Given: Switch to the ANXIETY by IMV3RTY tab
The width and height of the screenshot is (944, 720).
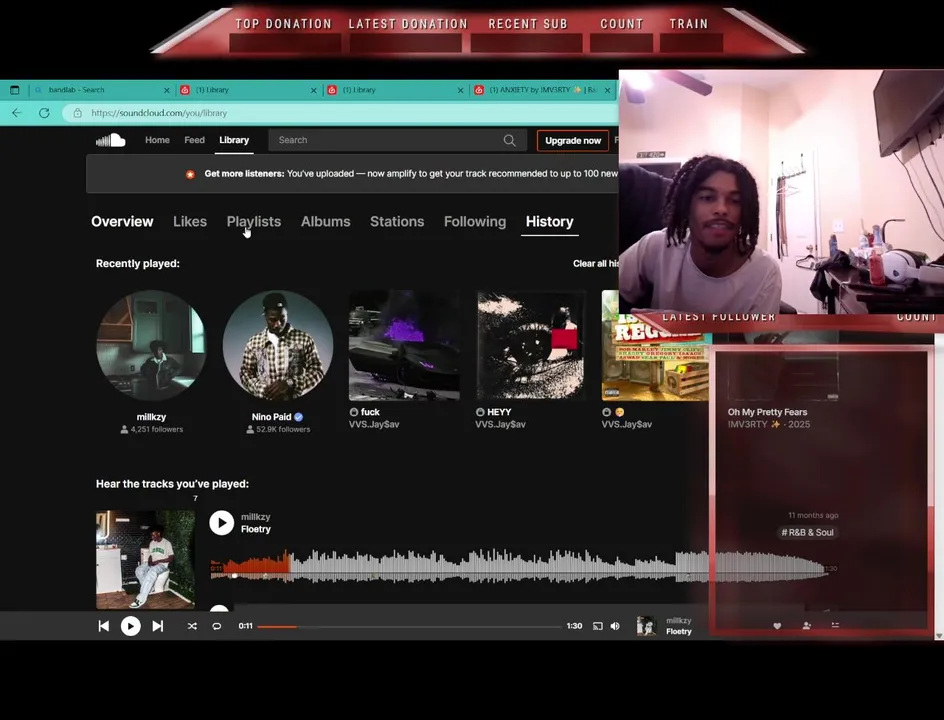Looking at the screenshot, I should (x=542, y=90).
